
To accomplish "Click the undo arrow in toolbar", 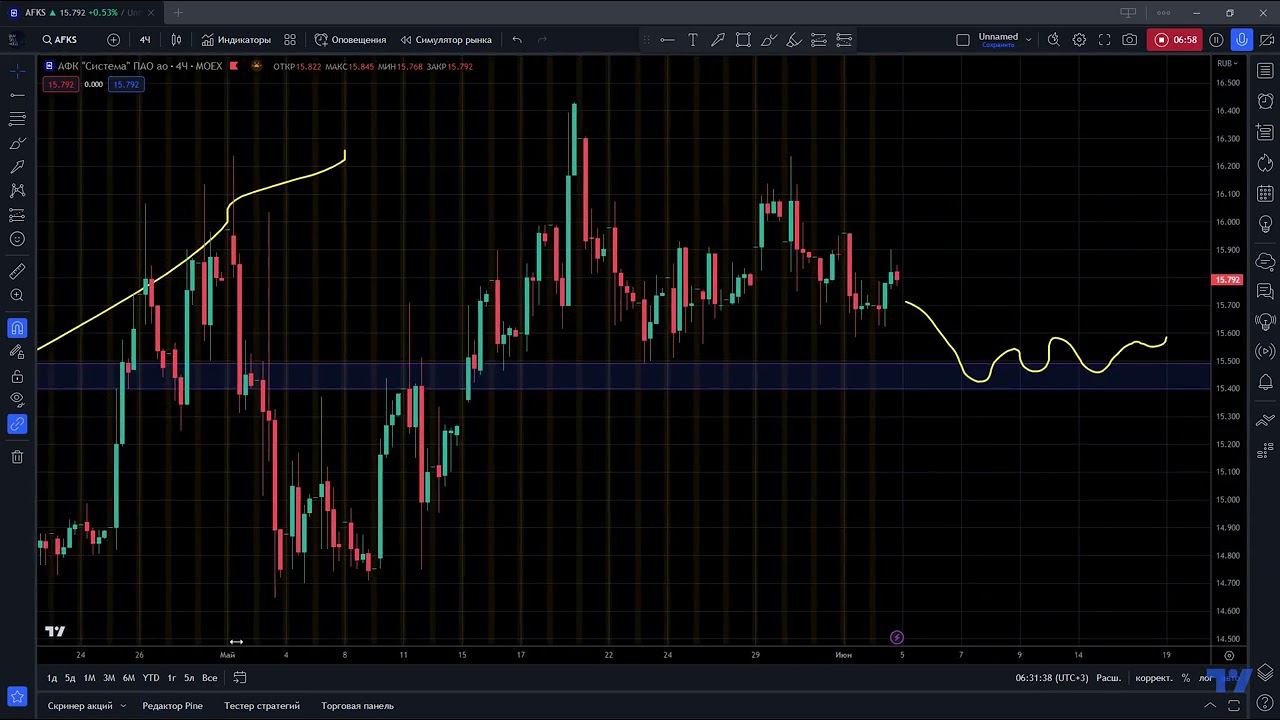I will pyautogui.click(x=517, y=40).
